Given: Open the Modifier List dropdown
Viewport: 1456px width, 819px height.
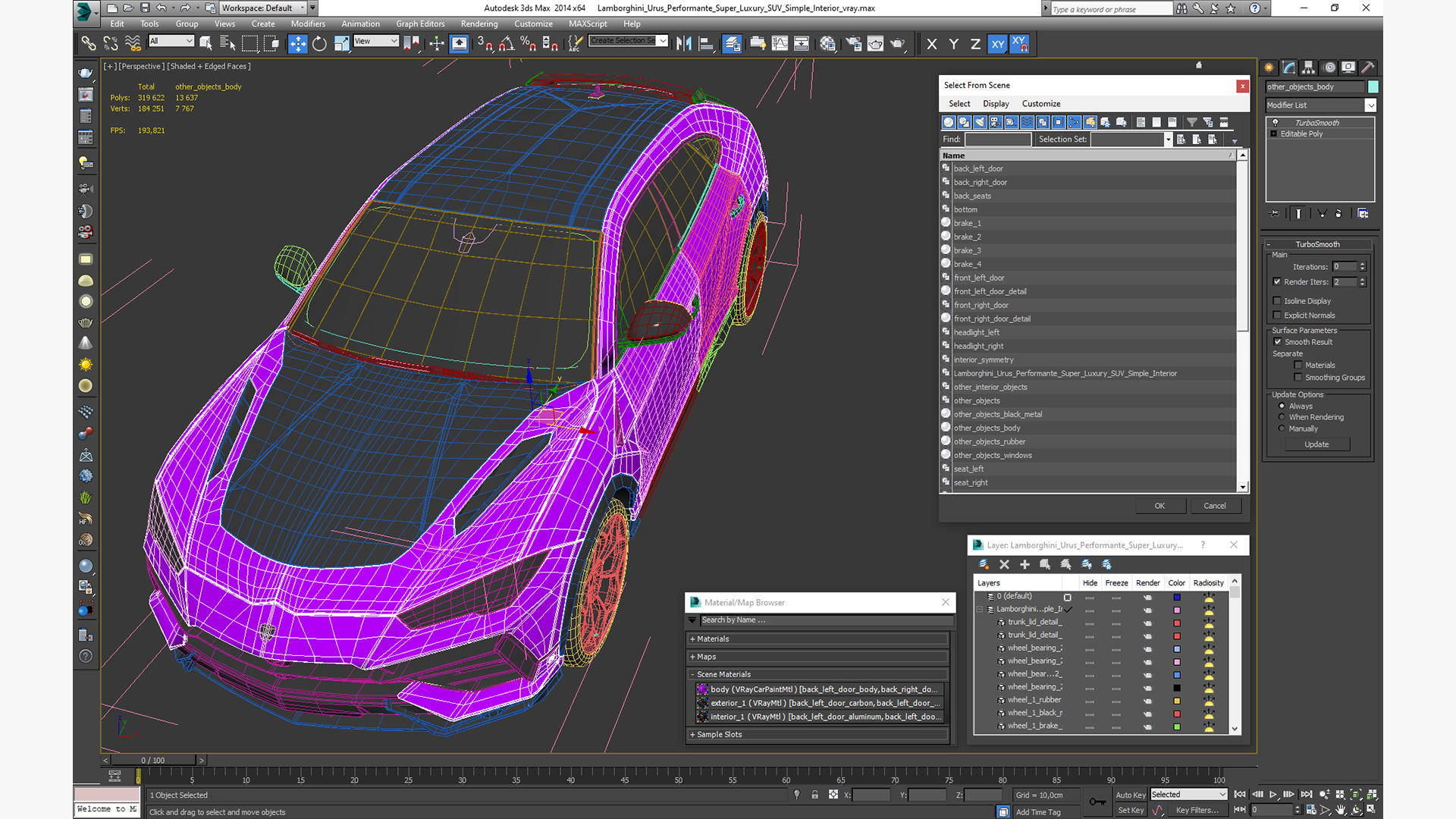Looking at the screenshot, I should (x=1370, y=105).
